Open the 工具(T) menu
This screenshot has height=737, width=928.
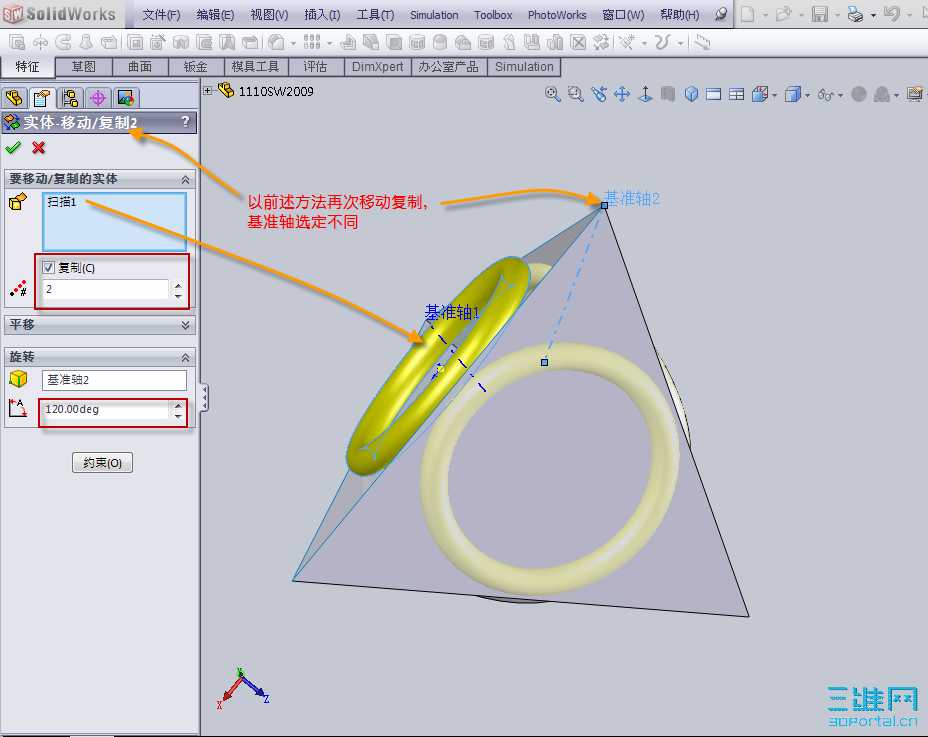pos(375,15)
